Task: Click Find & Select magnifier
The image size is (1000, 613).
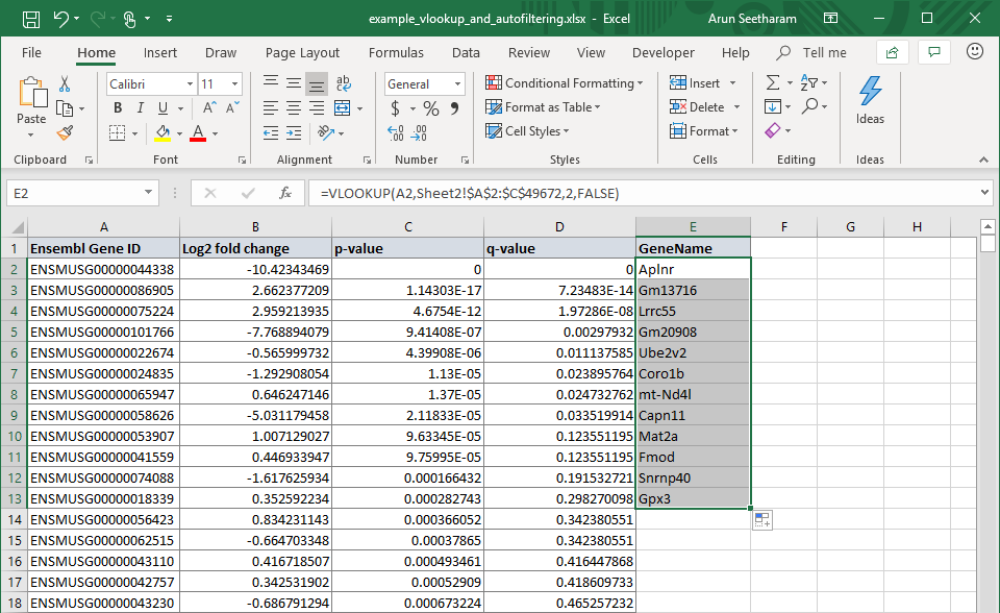Action: coord(810,106)
